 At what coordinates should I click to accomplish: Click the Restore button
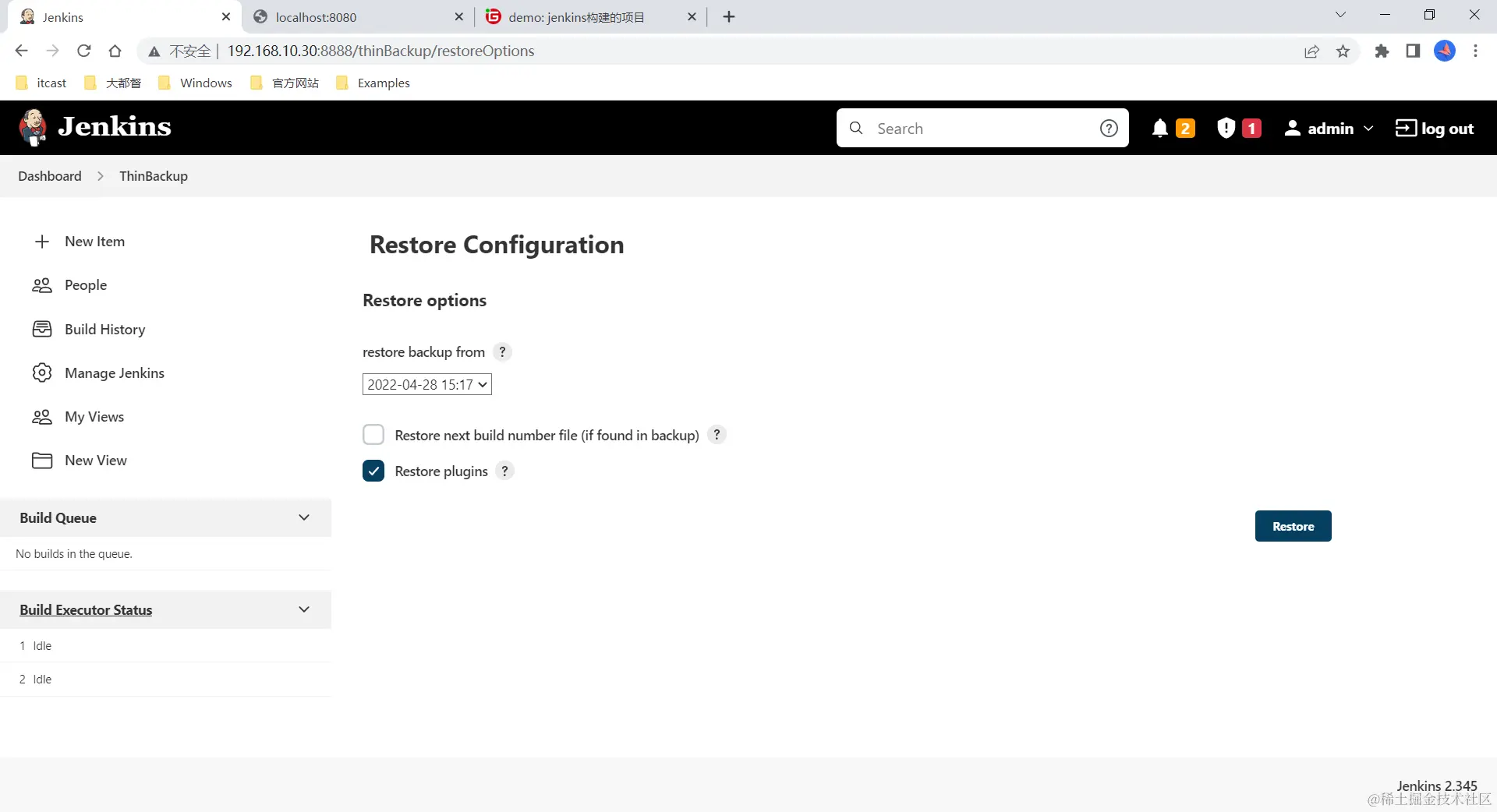point(1293,526)
